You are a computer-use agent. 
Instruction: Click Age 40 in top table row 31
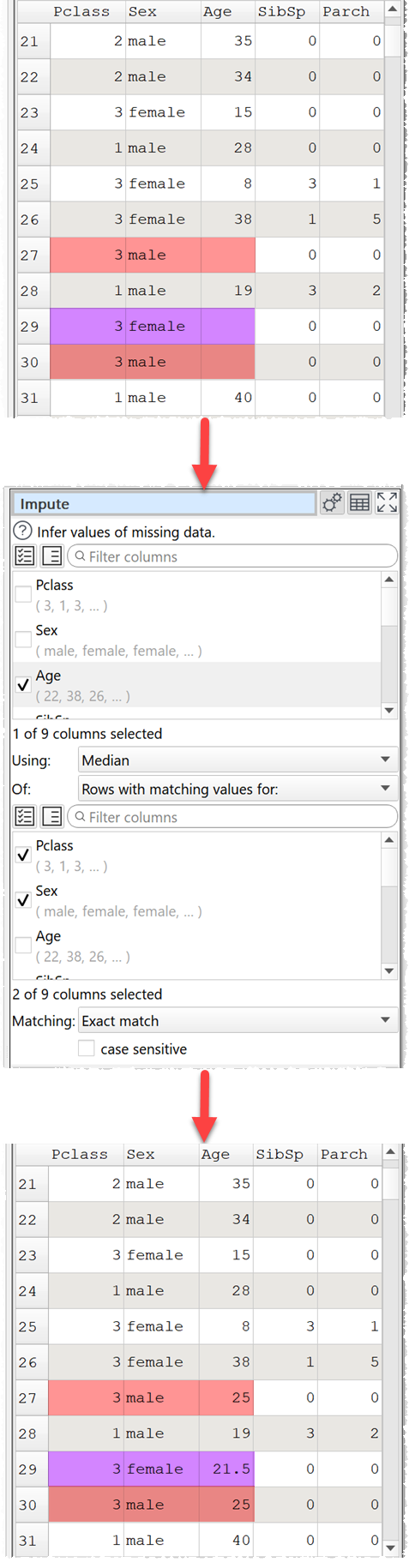[228, 398]
